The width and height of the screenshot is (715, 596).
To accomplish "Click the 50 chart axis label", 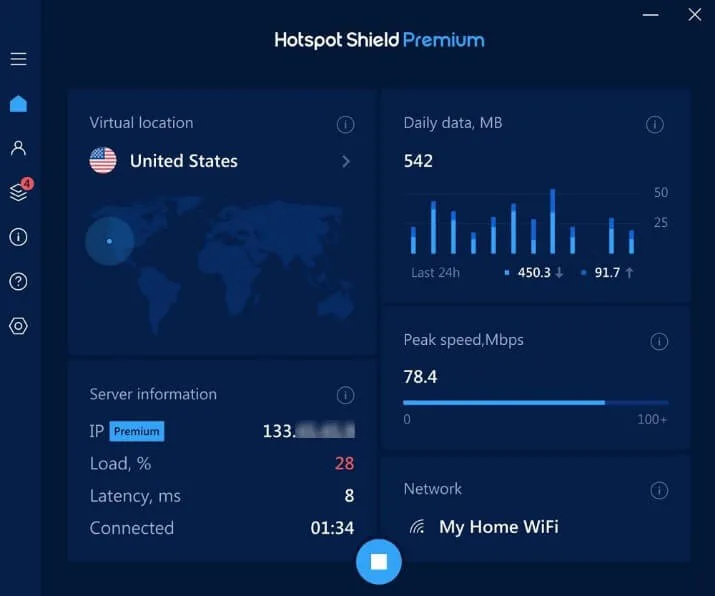I will click(661, 192).
